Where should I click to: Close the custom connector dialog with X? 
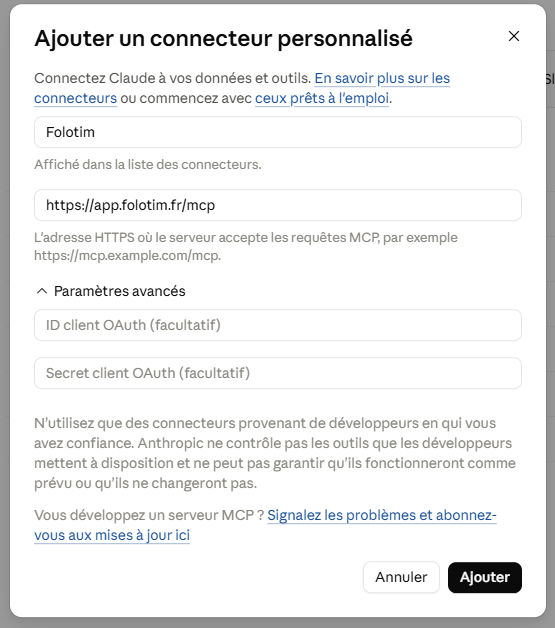point(514,36)
